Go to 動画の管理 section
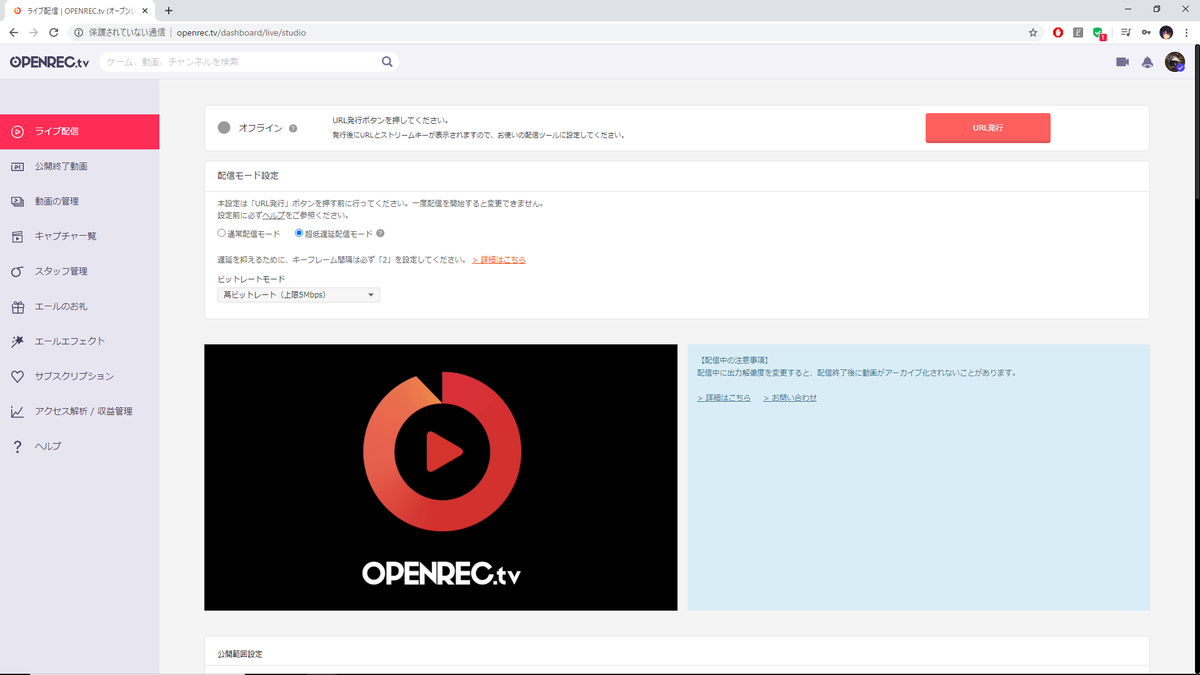Viewport: 1200px width, 675px height. (79, 201)
